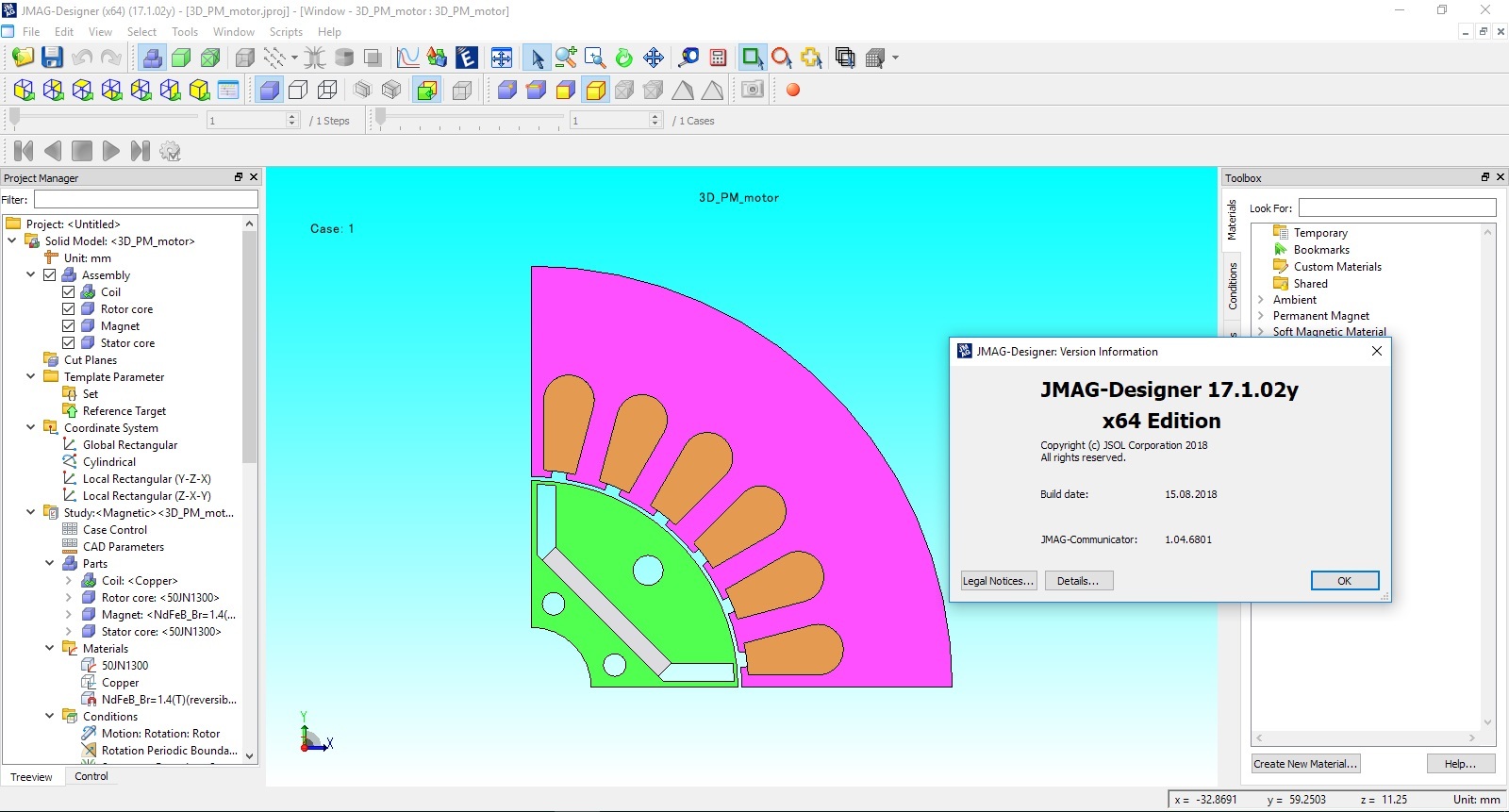Click the first yellow cube view-orientation icon

click(x=25, y=90)
